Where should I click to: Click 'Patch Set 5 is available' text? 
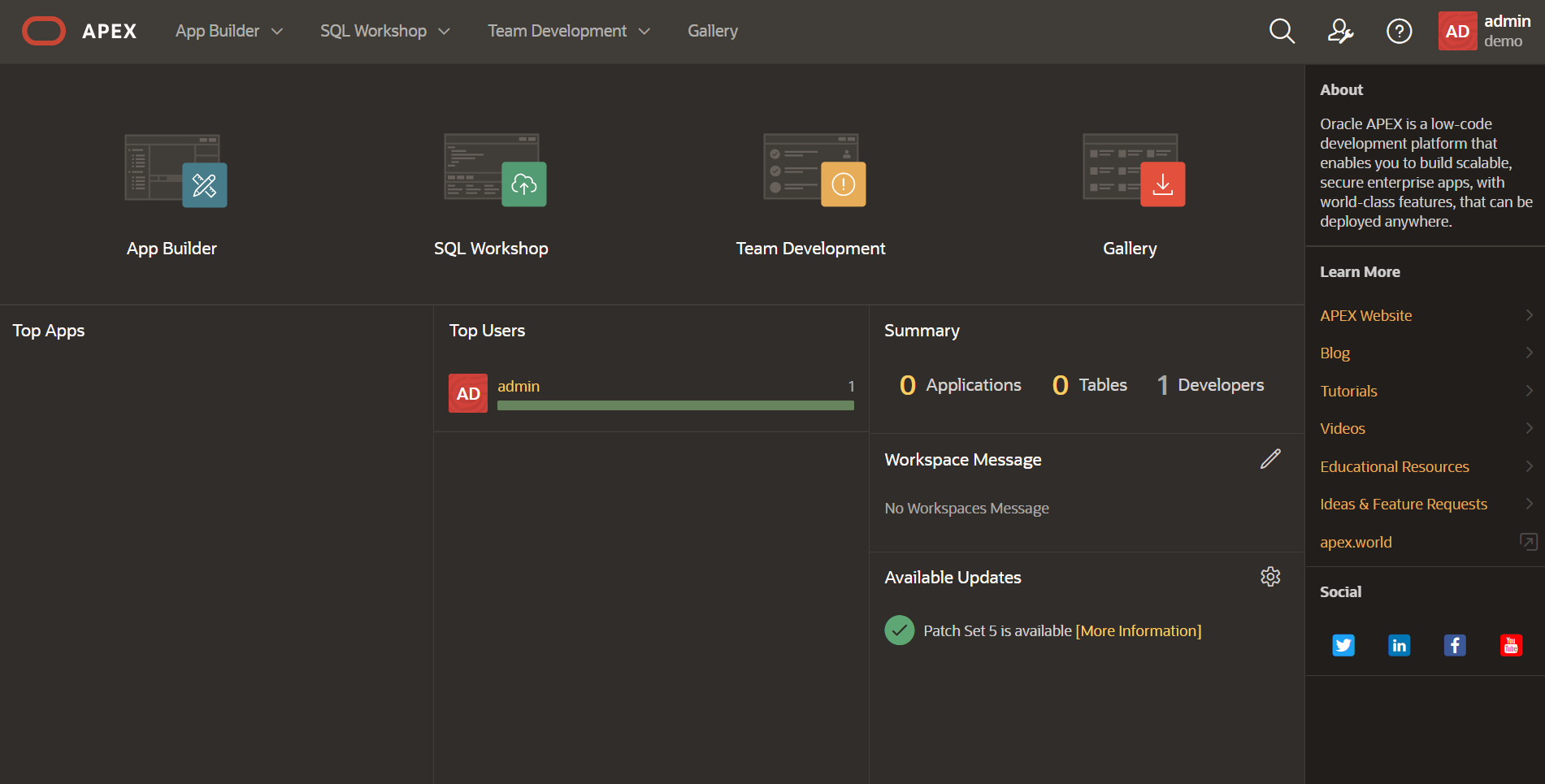coord(997,630)
